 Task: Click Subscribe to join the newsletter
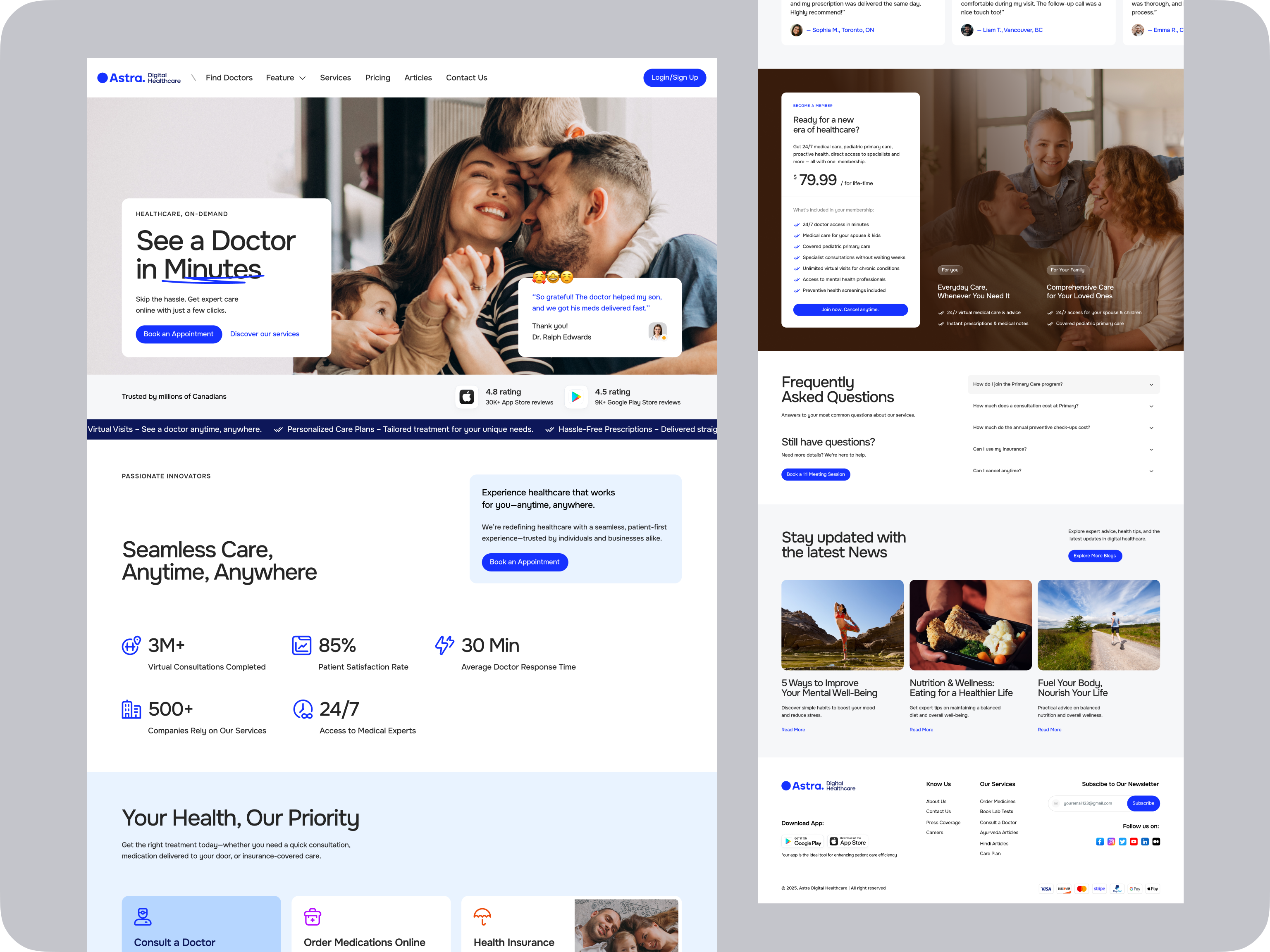pos(1143,803)
